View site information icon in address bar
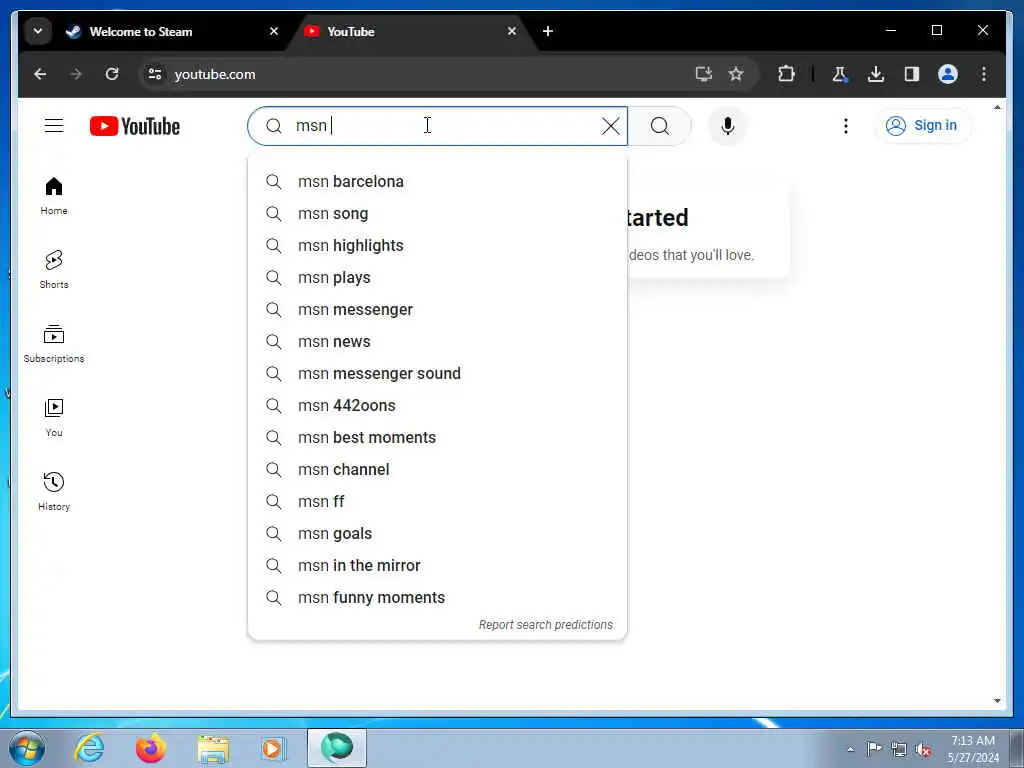The height and width of the screenshot is (768, 1024). 155,74
